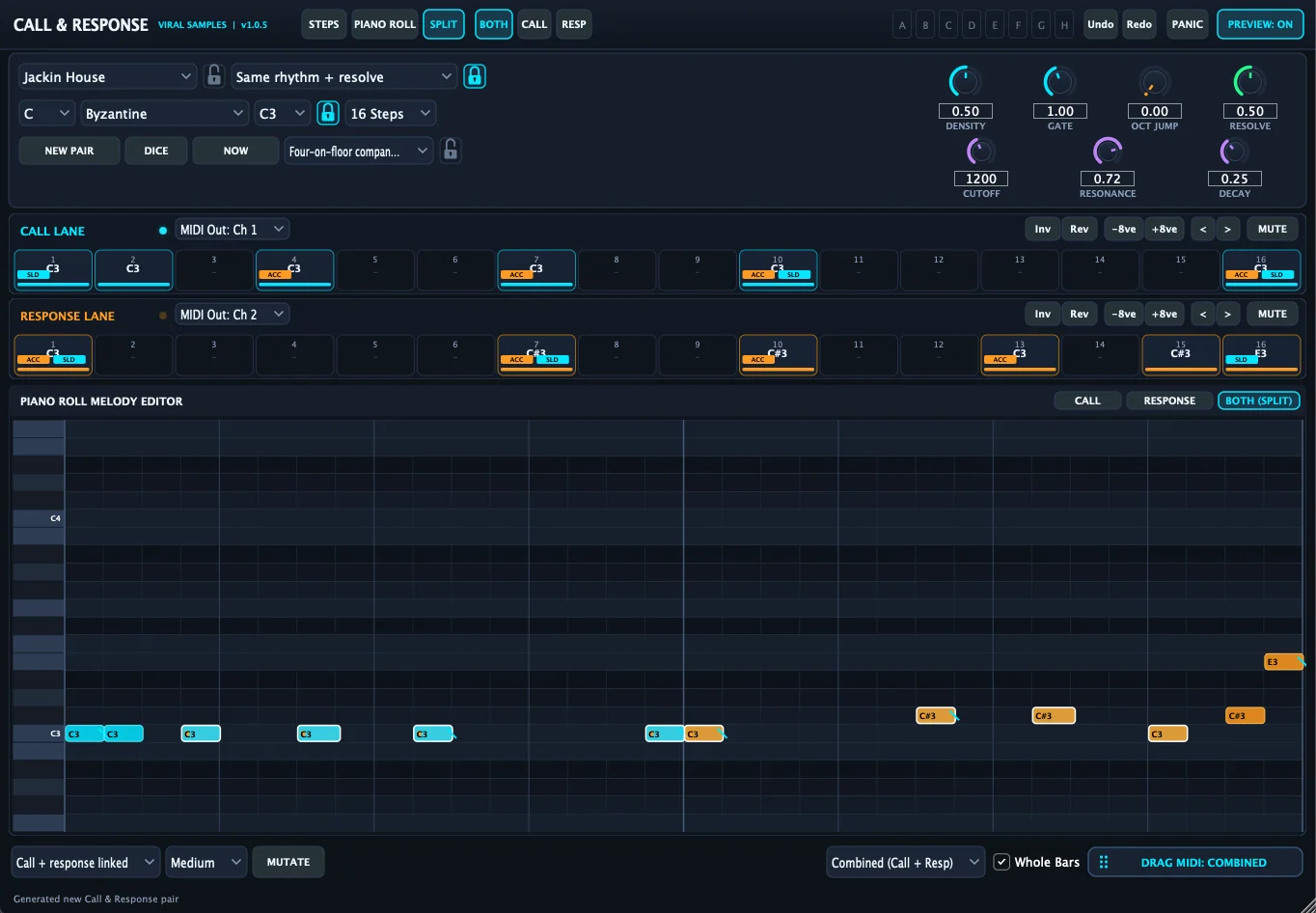The height and width of the screenshot is (913, 1316).
Task: Toggle the scale lock beside C3 octave
Action: click(328, 113)
